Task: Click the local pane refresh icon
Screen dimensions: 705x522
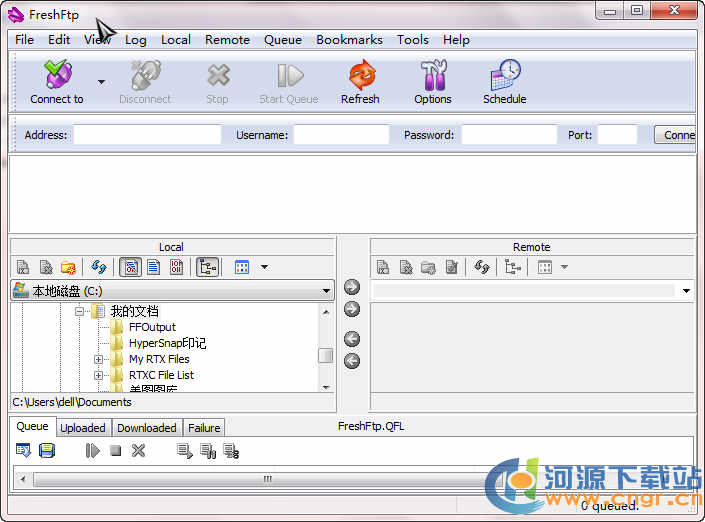Action: (98, 267)
